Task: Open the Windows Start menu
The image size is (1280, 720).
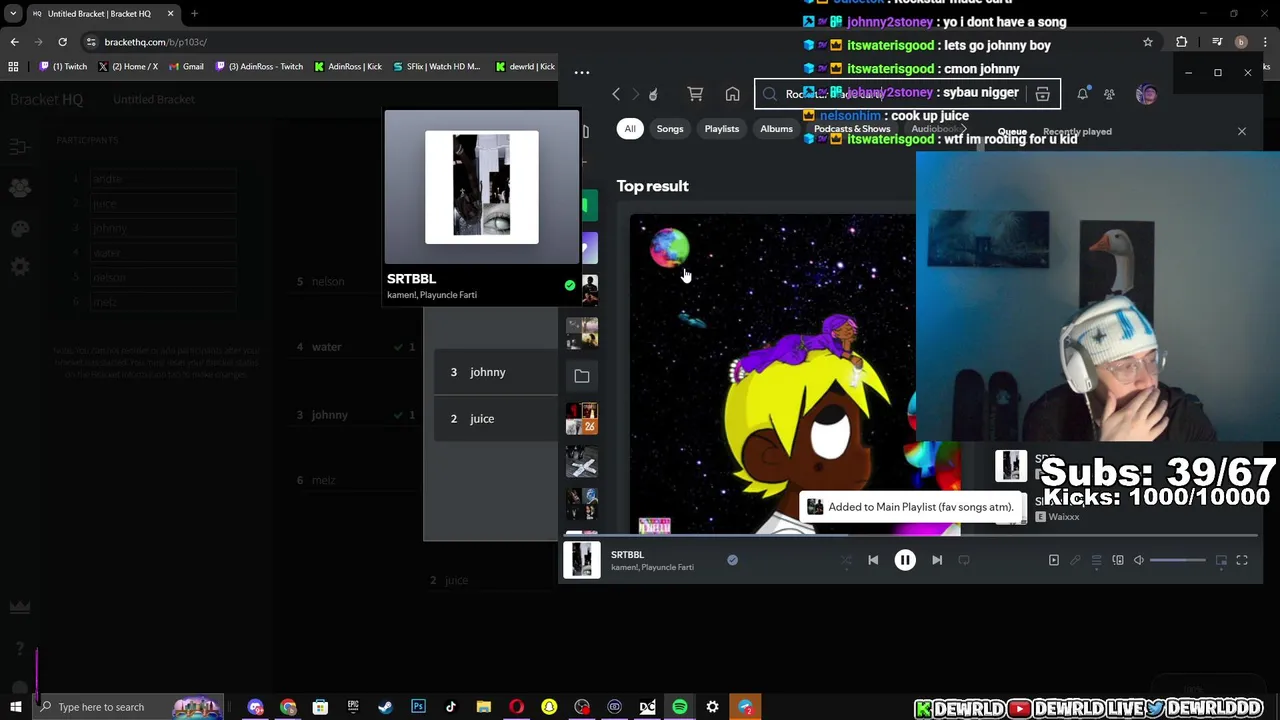Action: 16,707
